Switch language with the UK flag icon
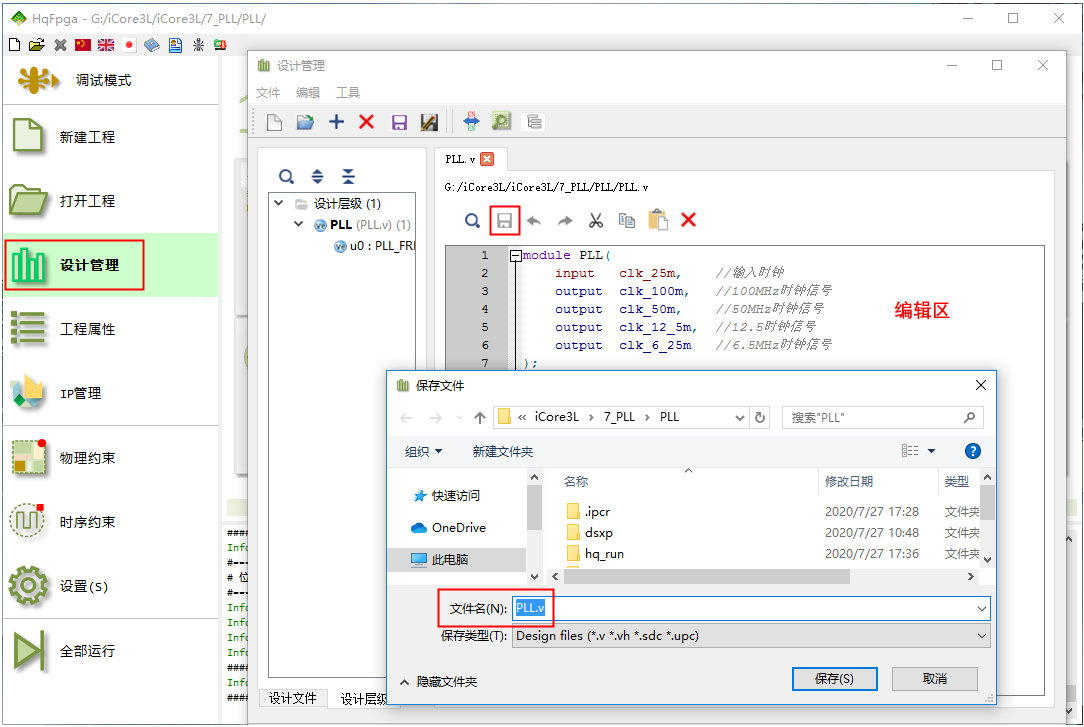The image size is (1084, 727). [106, 45]
